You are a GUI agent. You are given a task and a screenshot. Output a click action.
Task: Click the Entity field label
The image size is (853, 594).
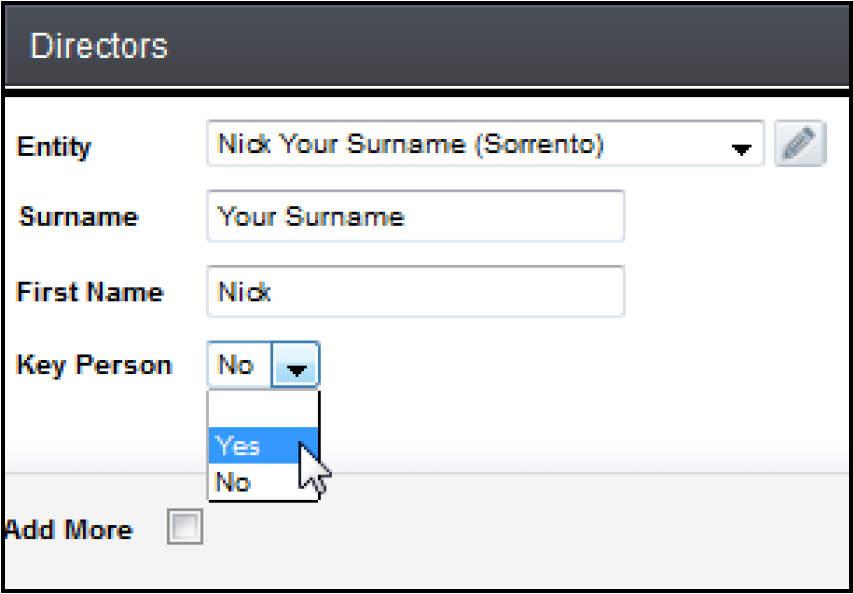[54, 147]
